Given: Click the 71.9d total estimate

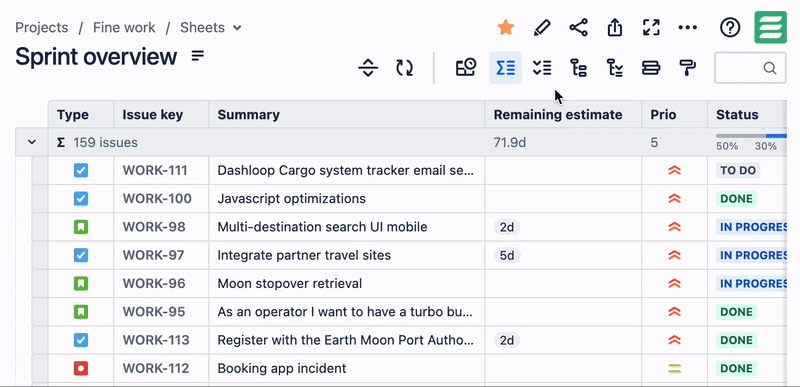Looking at the screenshot, I should 510,142.
